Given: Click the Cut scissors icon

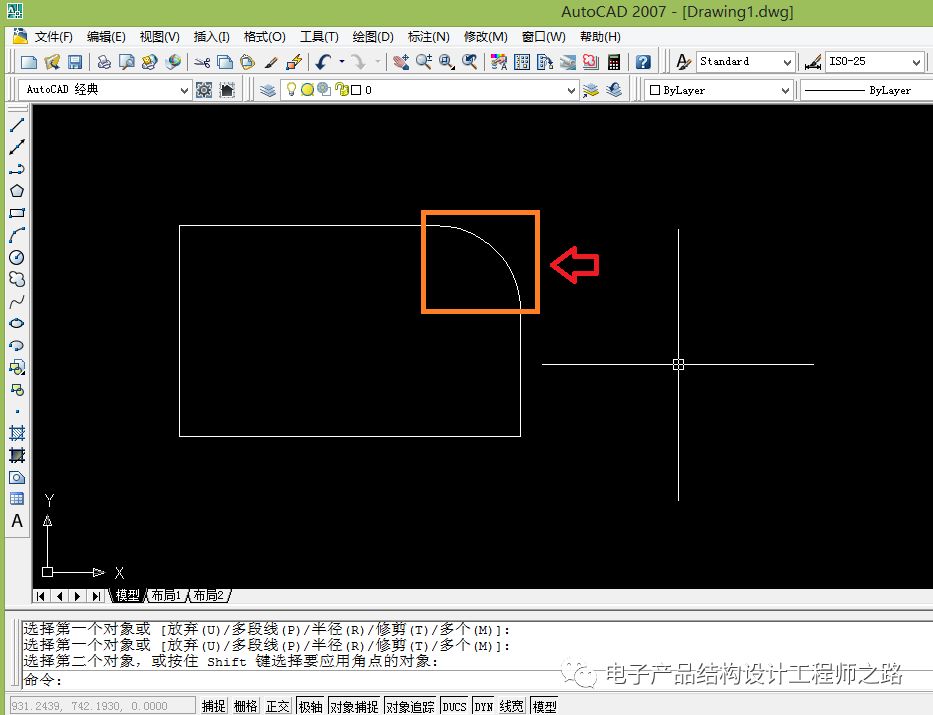Looking at the screenshot, I should click(202, 62).
